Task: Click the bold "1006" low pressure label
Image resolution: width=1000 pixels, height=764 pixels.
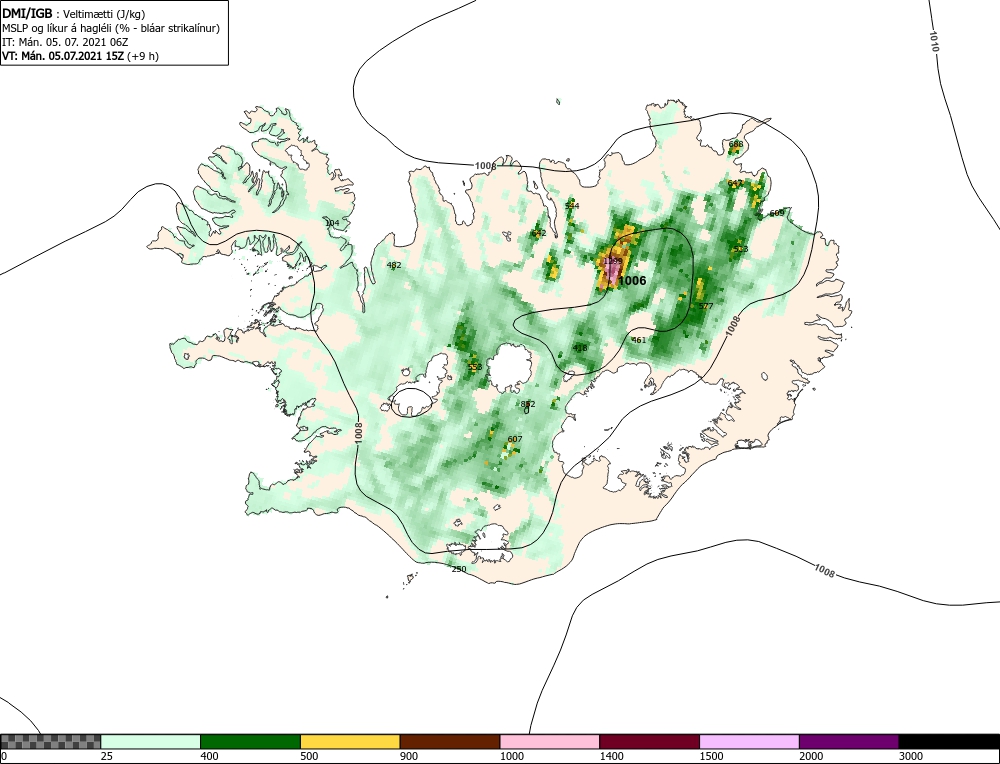Action: 632,281
